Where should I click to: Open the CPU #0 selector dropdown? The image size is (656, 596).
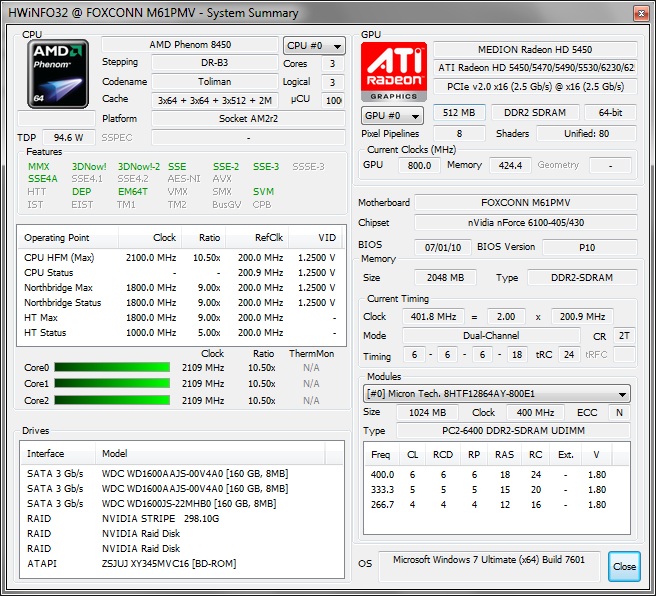click(x=314, y=46)
